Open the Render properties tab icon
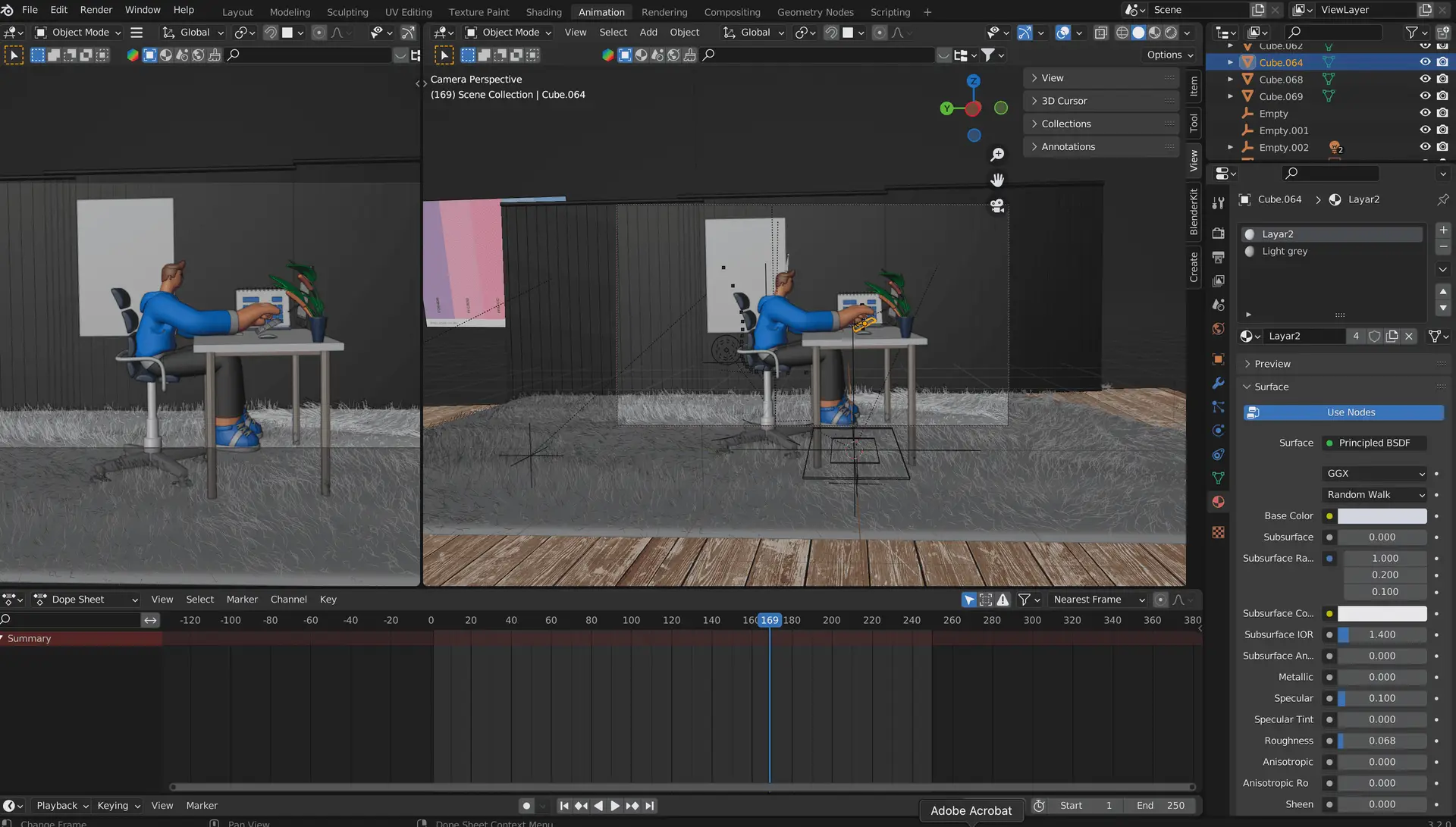 click(1218, 233)
